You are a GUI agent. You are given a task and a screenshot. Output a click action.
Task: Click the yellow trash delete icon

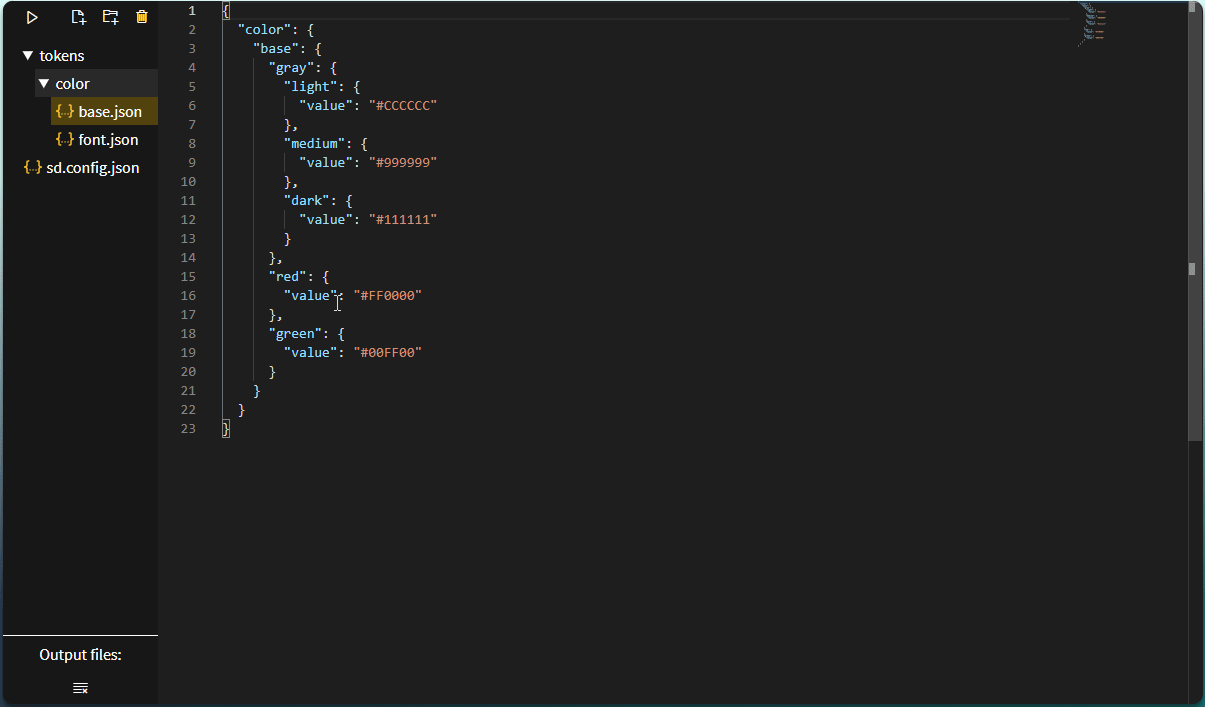(x=142, y=17)
